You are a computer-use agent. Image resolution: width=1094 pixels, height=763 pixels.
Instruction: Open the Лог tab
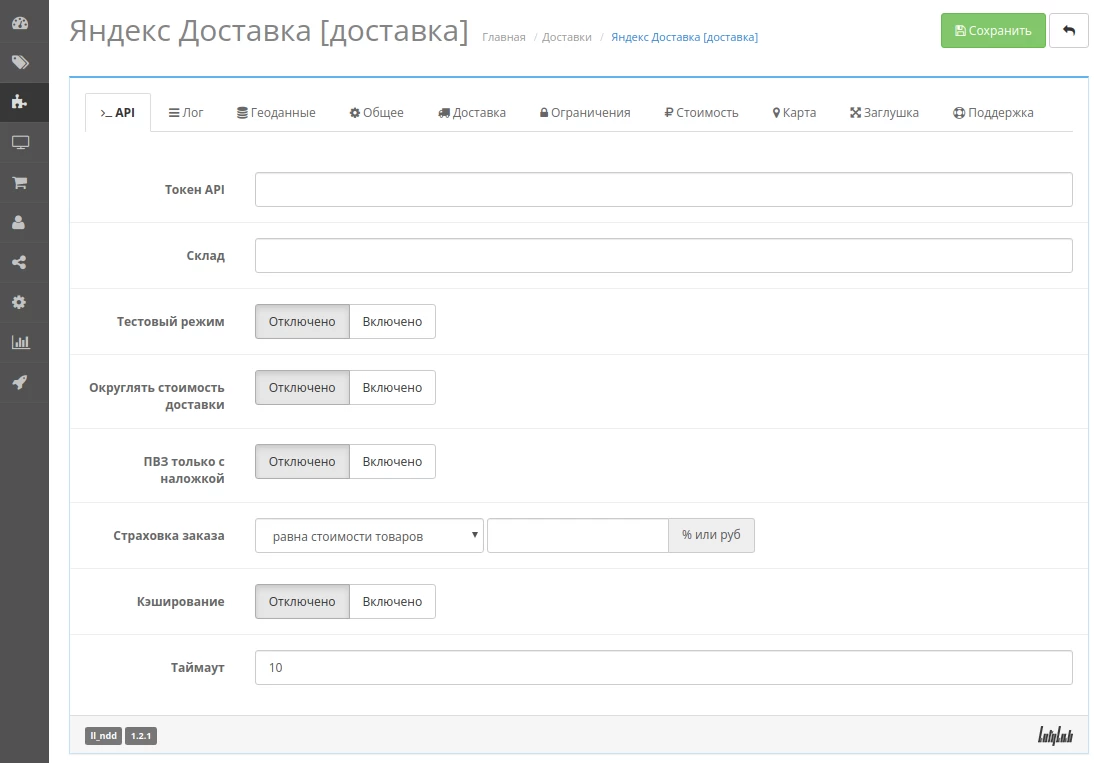[x=186, y=112]
